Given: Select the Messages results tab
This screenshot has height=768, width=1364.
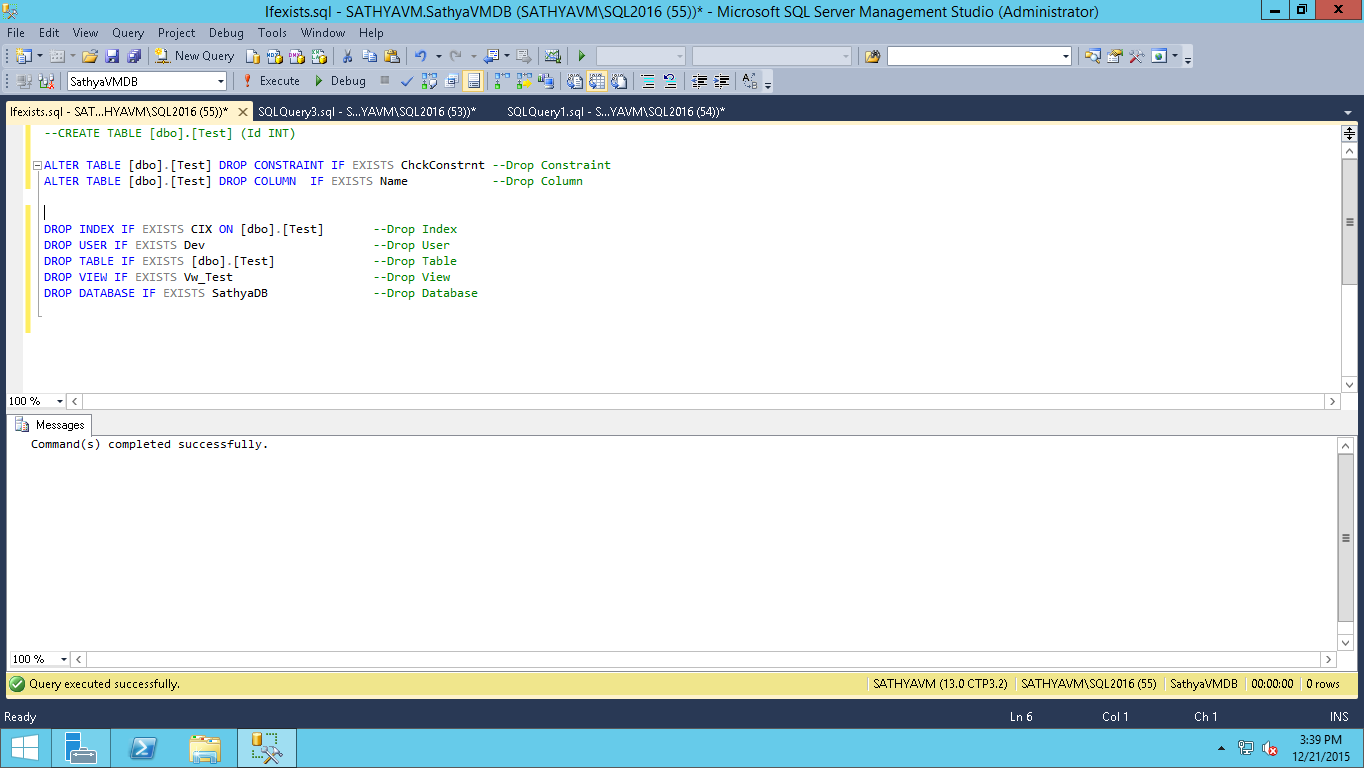Looking at the screenshot, I should [x=50, y=425].
